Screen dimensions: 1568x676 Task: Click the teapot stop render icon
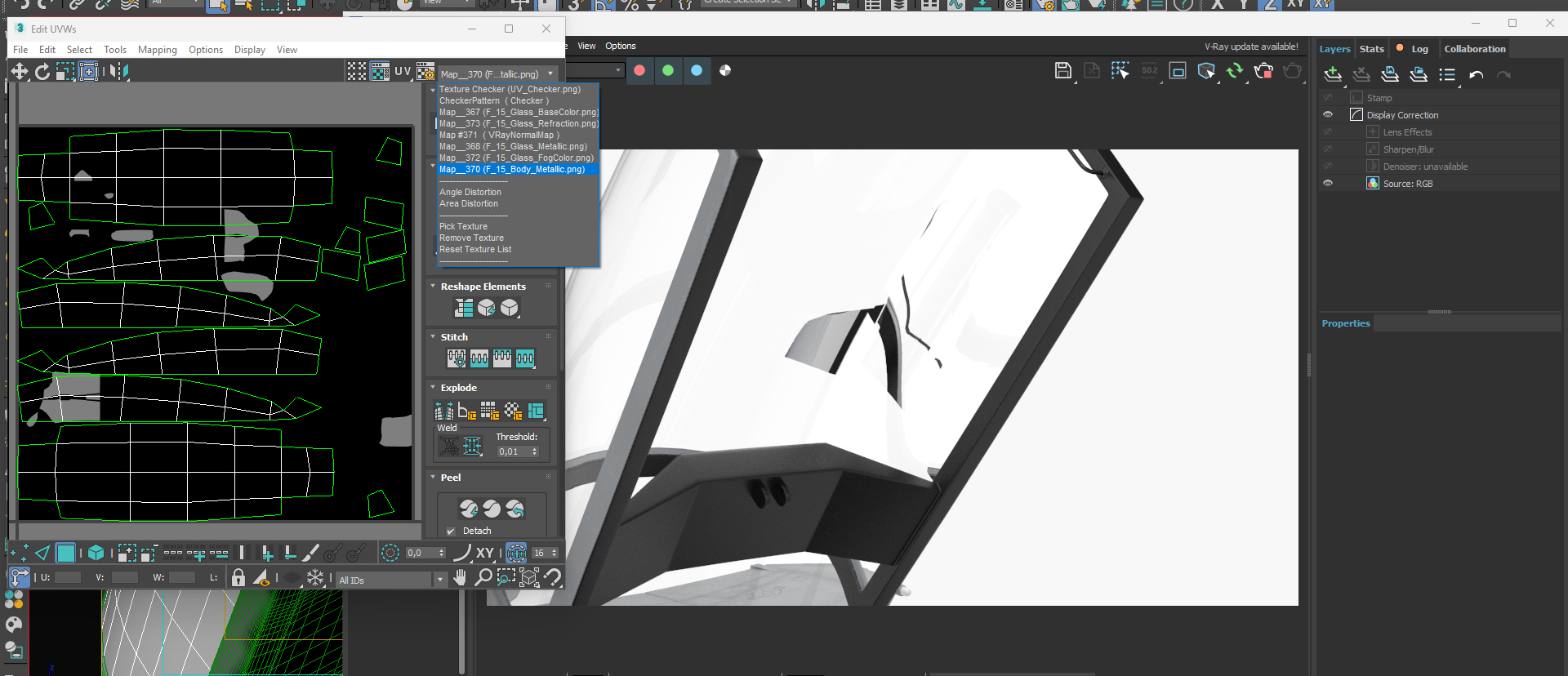point(1263,71)
